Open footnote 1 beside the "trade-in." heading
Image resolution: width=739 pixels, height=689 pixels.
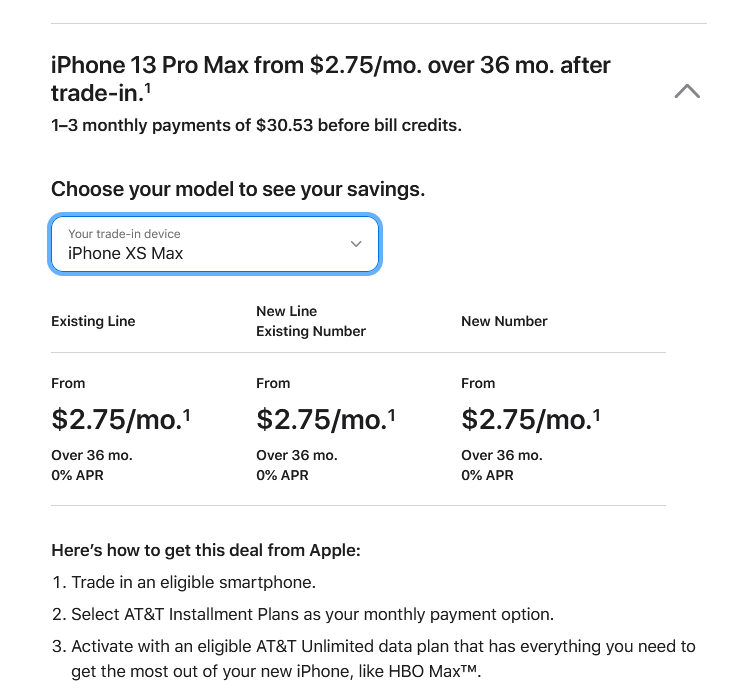(148, 88)
